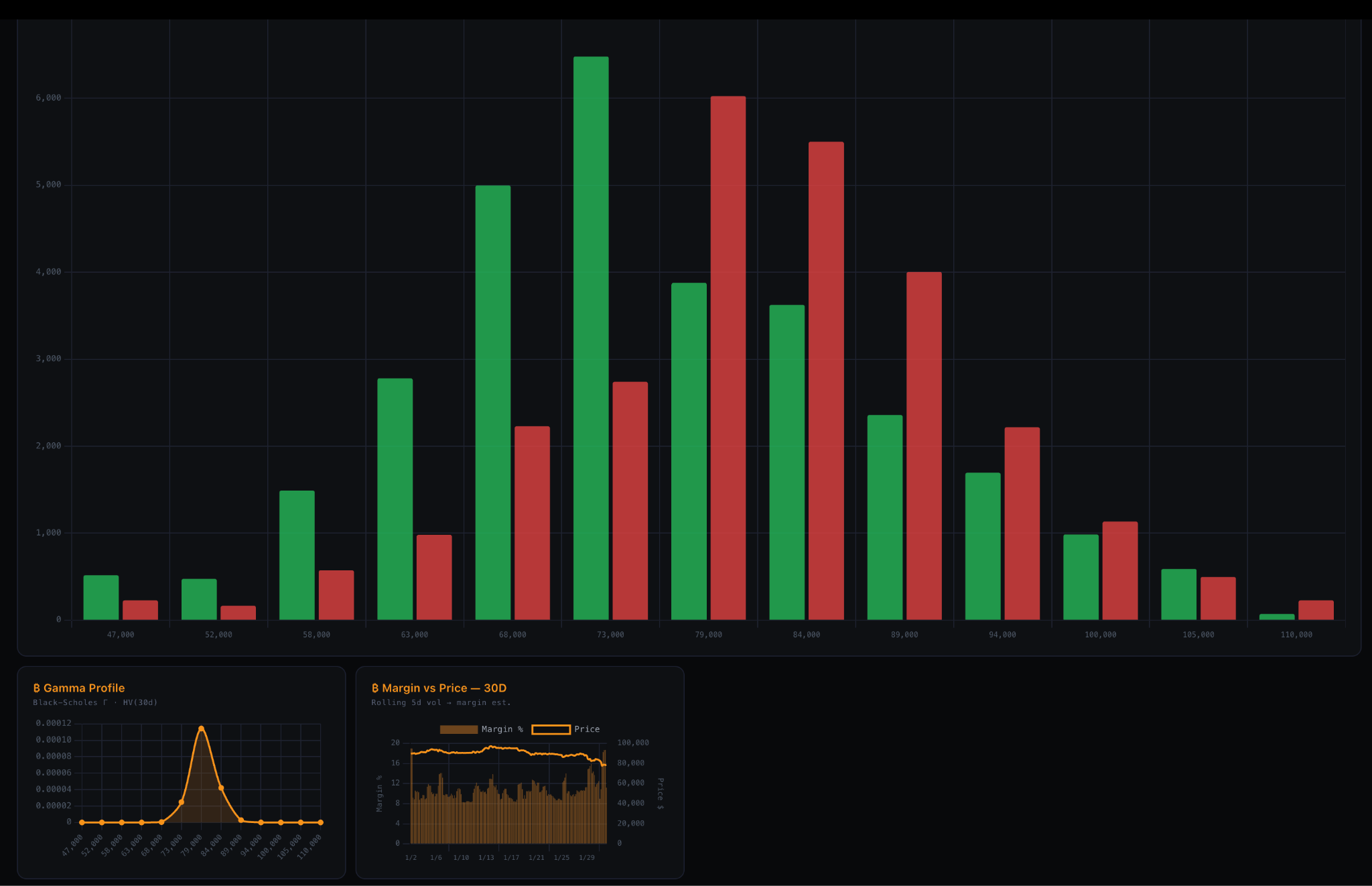This screenshot has height=886, width=1372.
Task: Click the 84,000 gamma curve data point
Action: coord(221,788)
